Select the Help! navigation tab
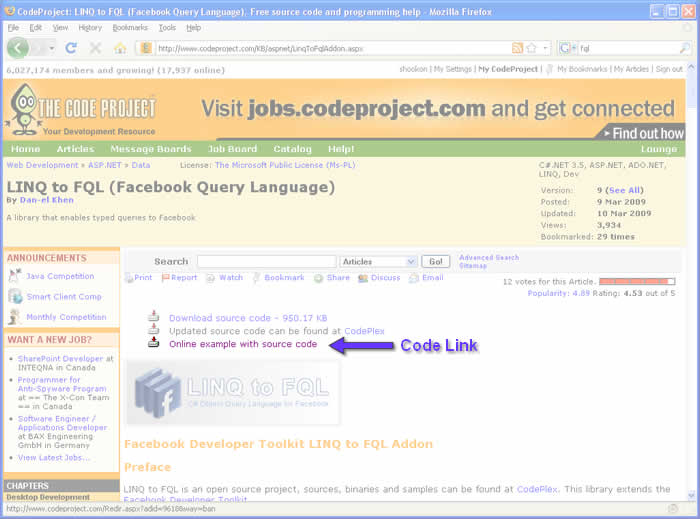The width and height of the screenshot is (700, 519). pos(341,149)
